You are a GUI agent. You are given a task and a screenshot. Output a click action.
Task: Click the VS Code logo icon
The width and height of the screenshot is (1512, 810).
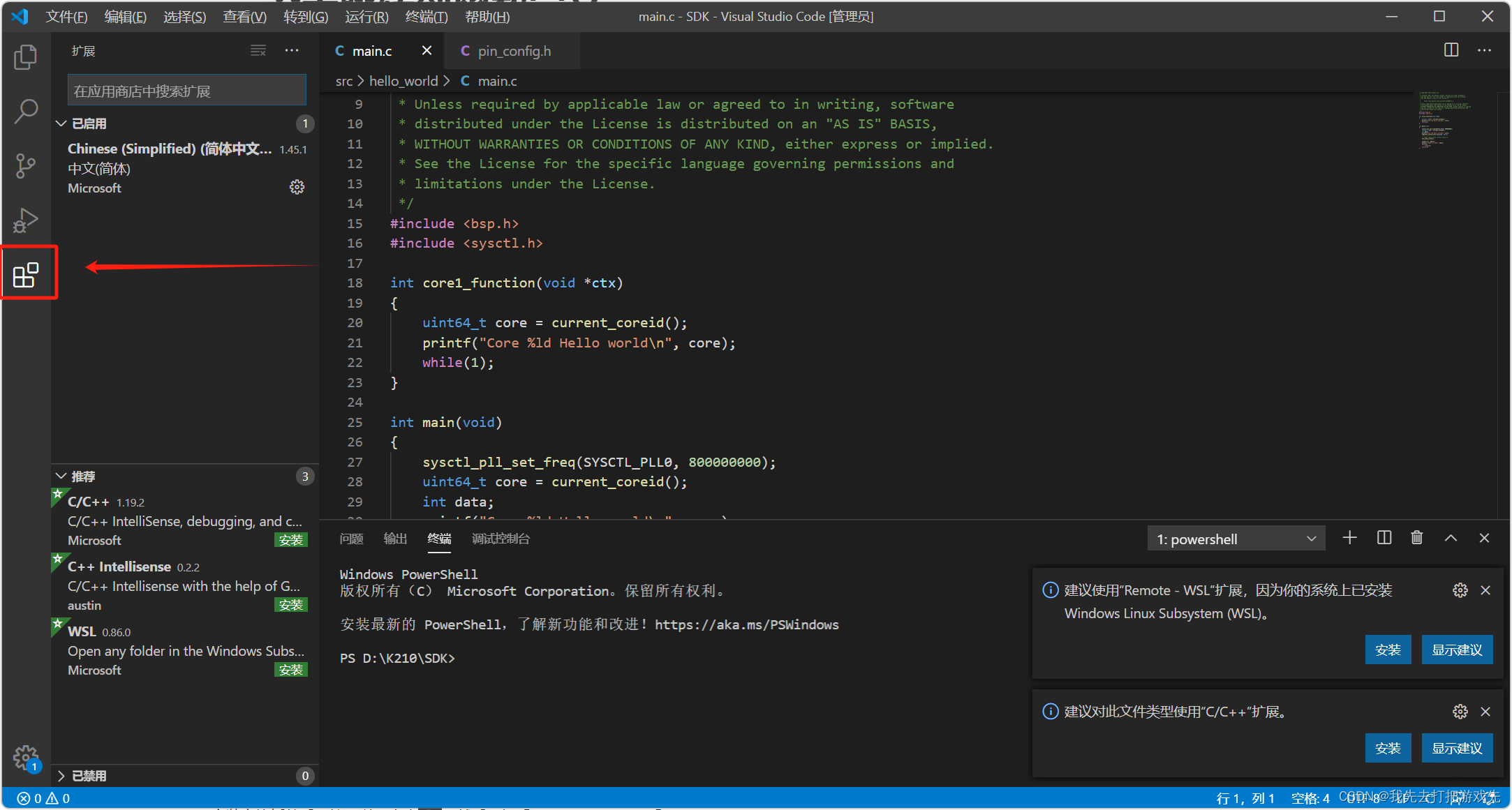(20, 16)
